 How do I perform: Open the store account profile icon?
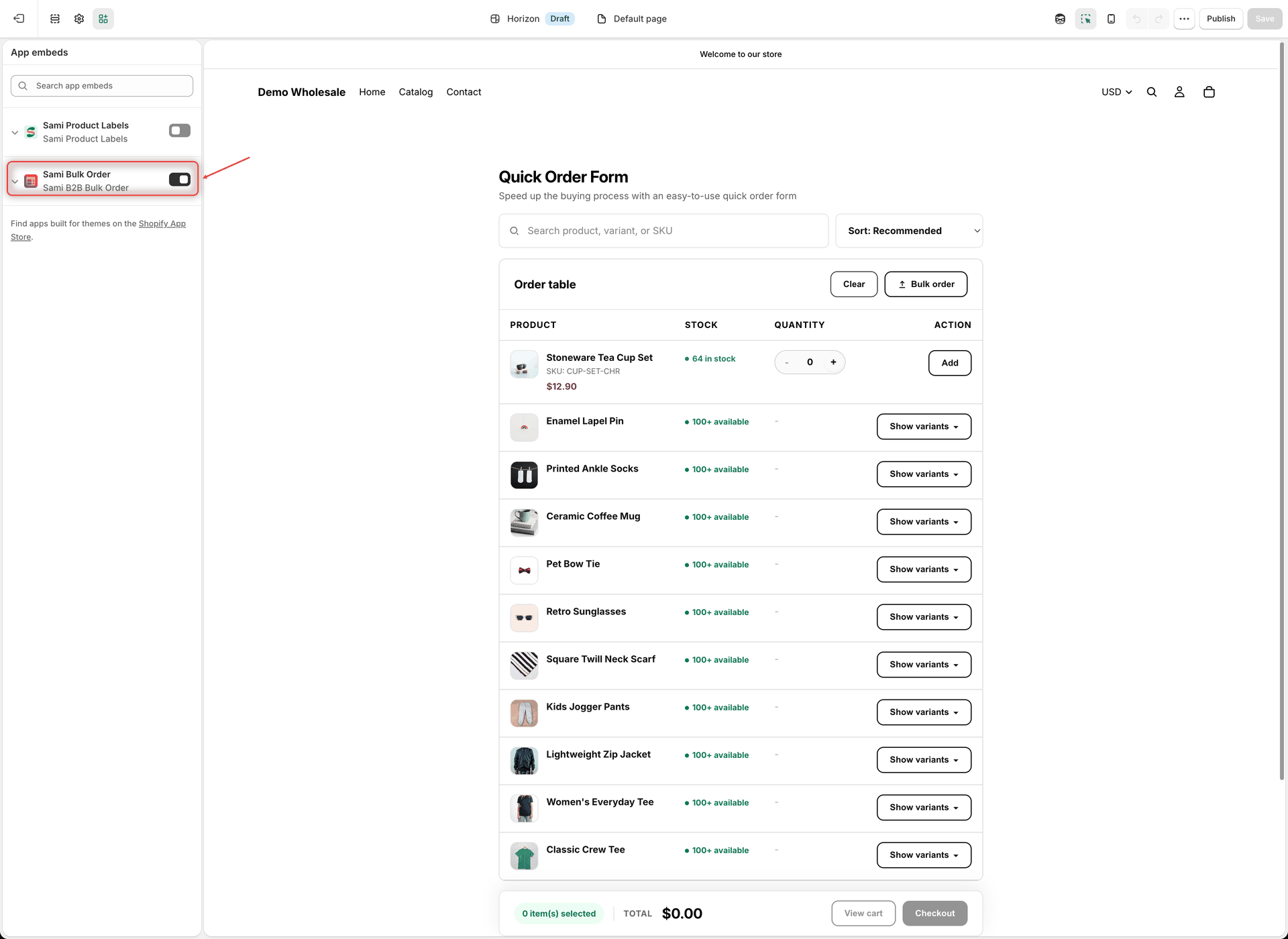(x=1179, y=92)
